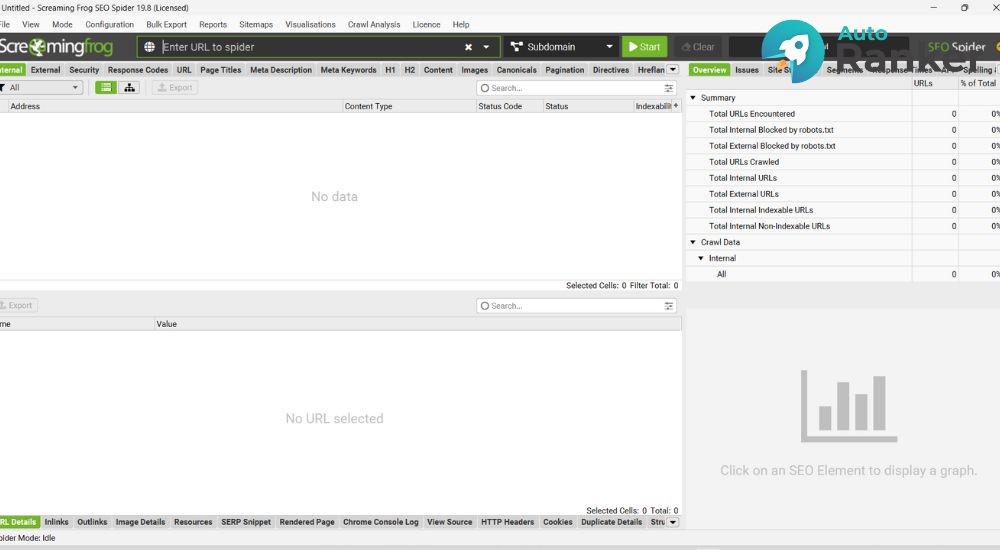Viewport: 1000px width, 550px height.
Task: Collapse the Crawl Data section
Action: (x=693, y=242)
